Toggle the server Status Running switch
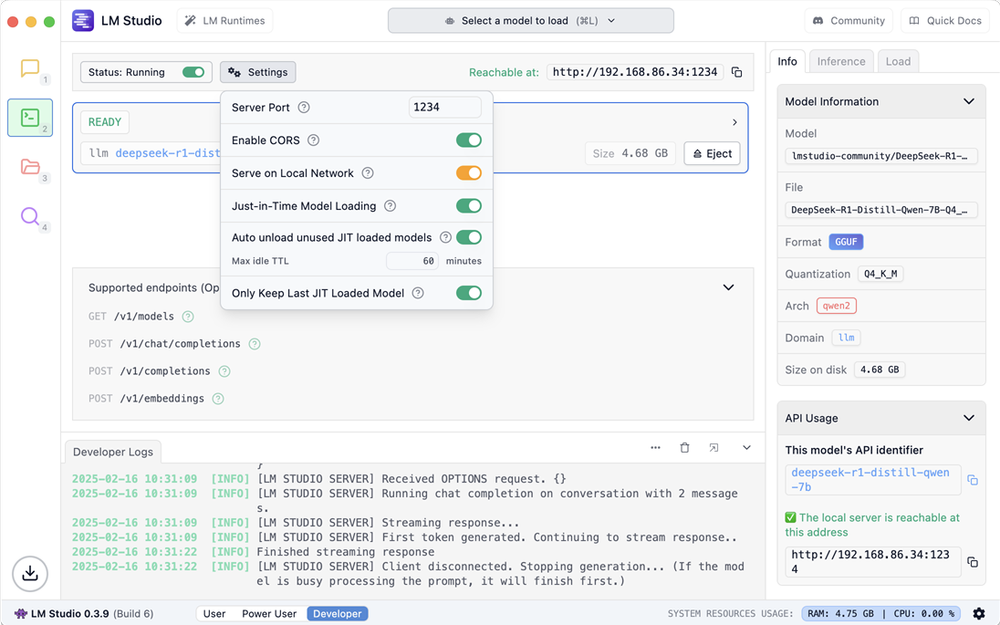1000x625 pixels. (x=193, y=72)
